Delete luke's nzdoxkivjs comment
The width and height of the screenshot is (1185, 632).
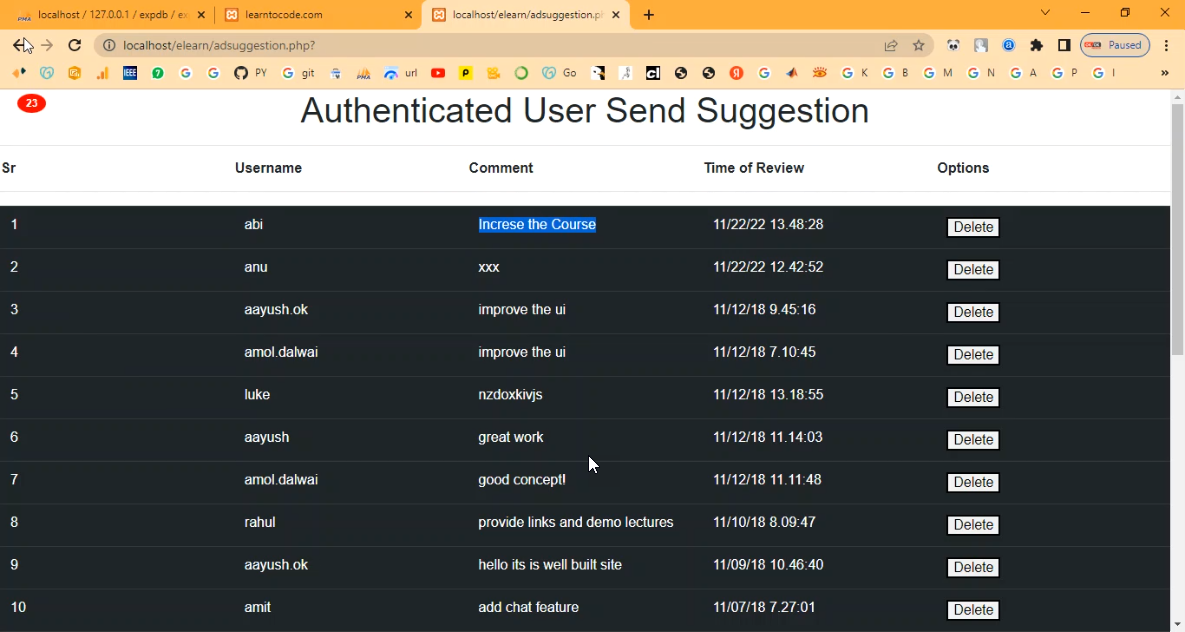(972, 397)
